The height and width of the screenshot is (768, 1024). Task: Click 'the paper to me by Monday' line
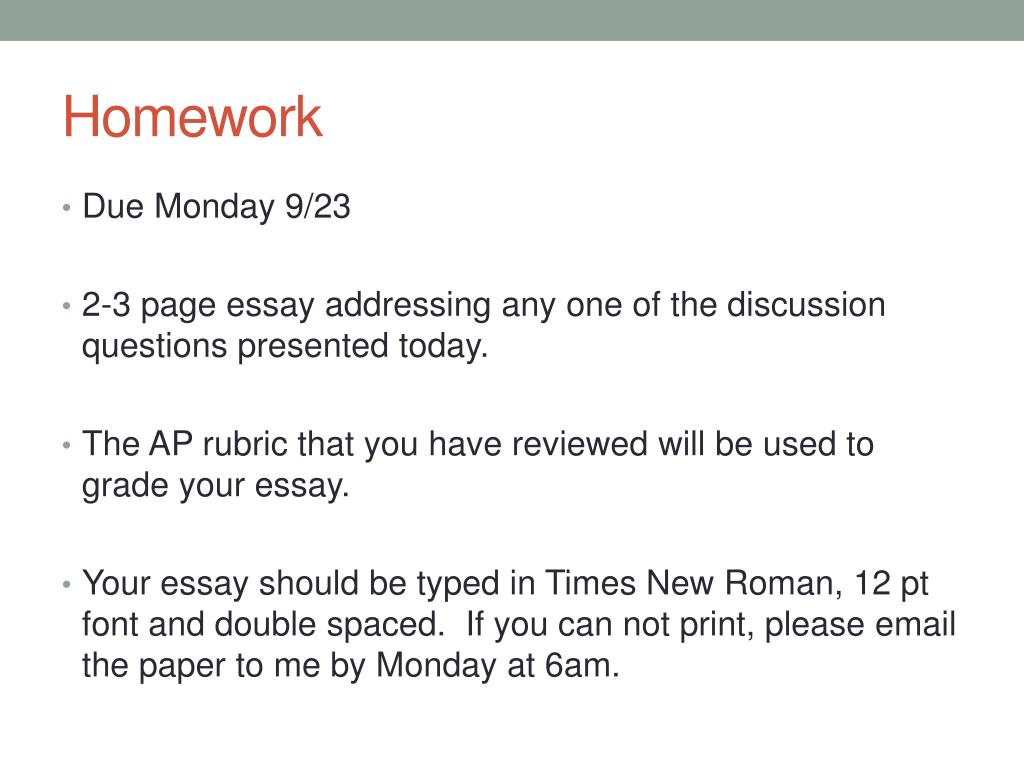tap(289, 666)
